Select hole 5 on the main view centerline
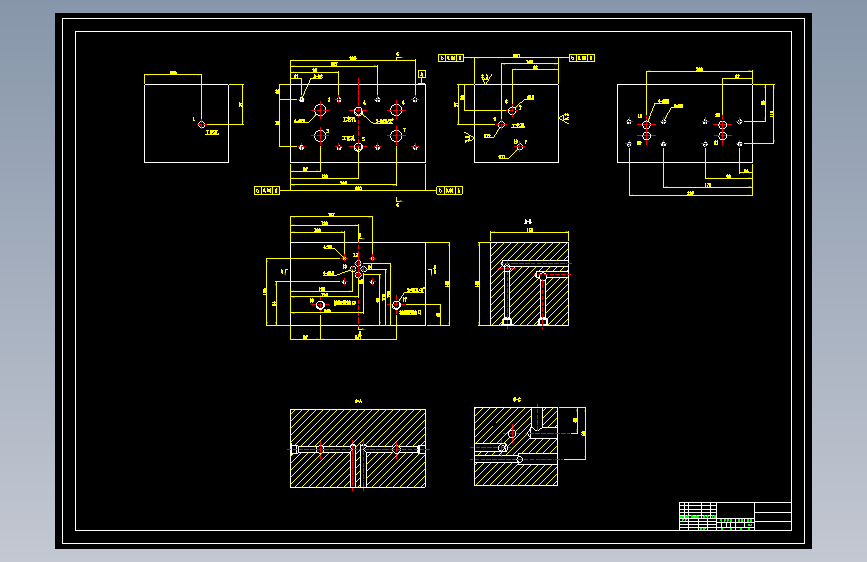The height and width of the screenshot is (562, 867). pyautogui.click(x=358, y=147)
